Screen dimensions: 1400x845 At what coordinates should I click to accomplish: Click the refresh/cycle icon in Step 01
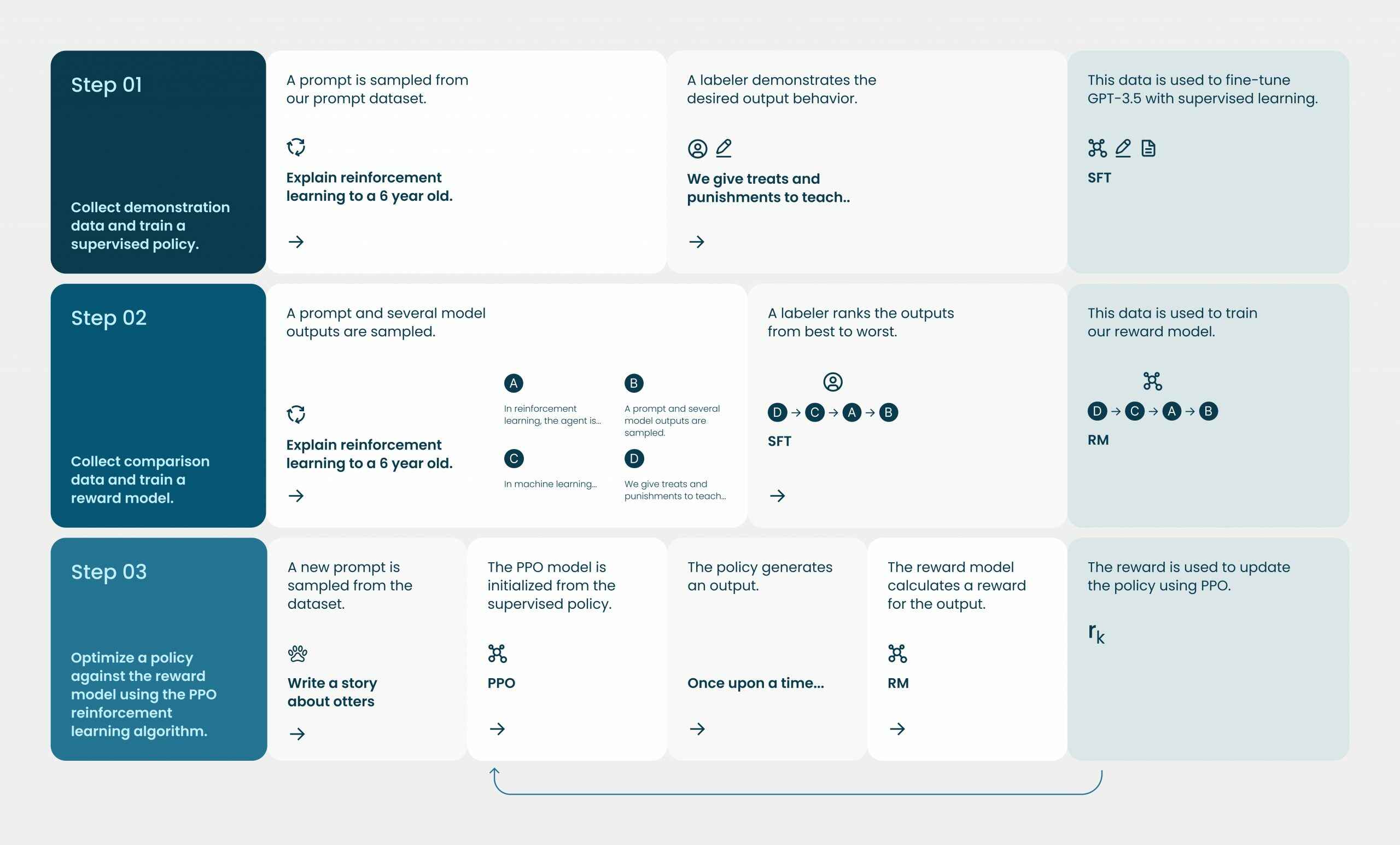(x=296, y=147)
